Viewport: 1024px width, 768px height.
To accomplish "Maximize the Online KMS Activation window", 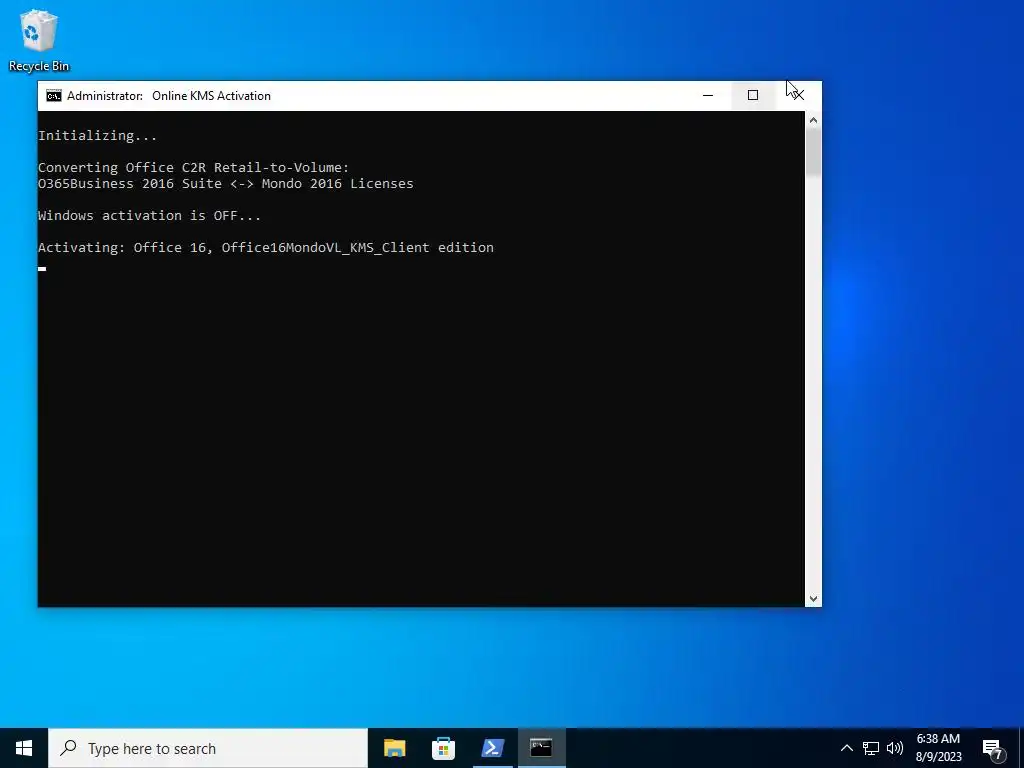I will tap(753, 95).
